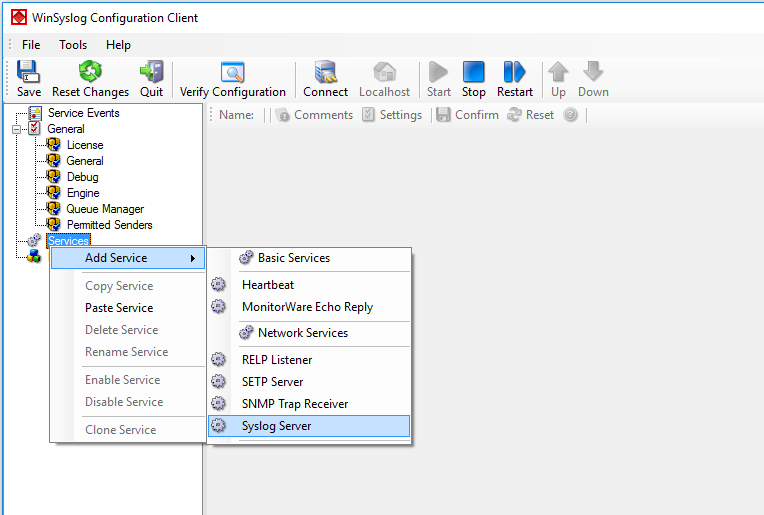The height and width of the screenshot is (515, 764).
Task: Select SETP Server from submenu
Action: click(309, 381)
